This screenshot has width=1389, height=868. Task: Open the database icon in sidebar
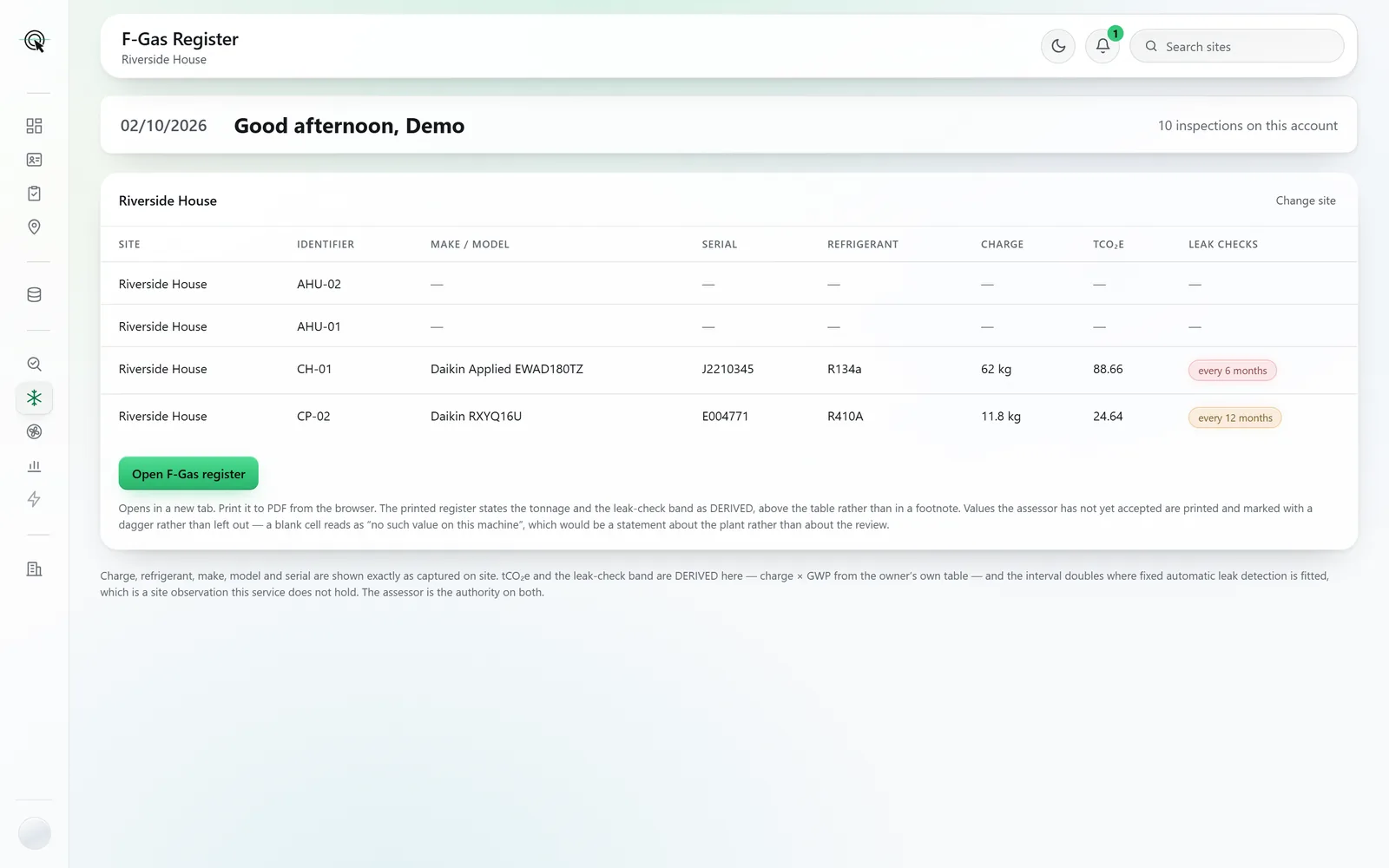click(34, 295)
